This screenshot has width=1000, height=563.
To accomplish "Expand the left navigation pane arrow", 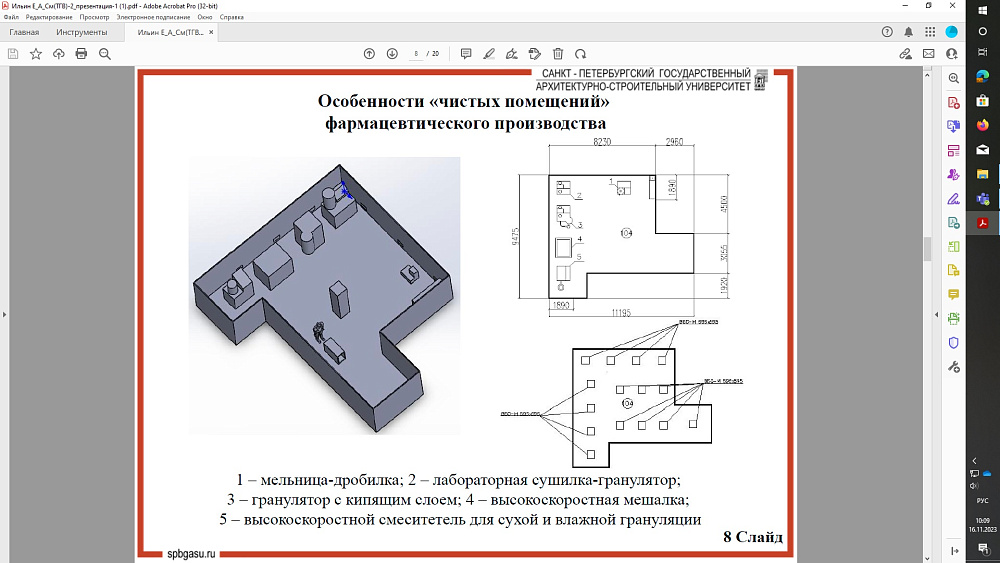I will 4,314.
